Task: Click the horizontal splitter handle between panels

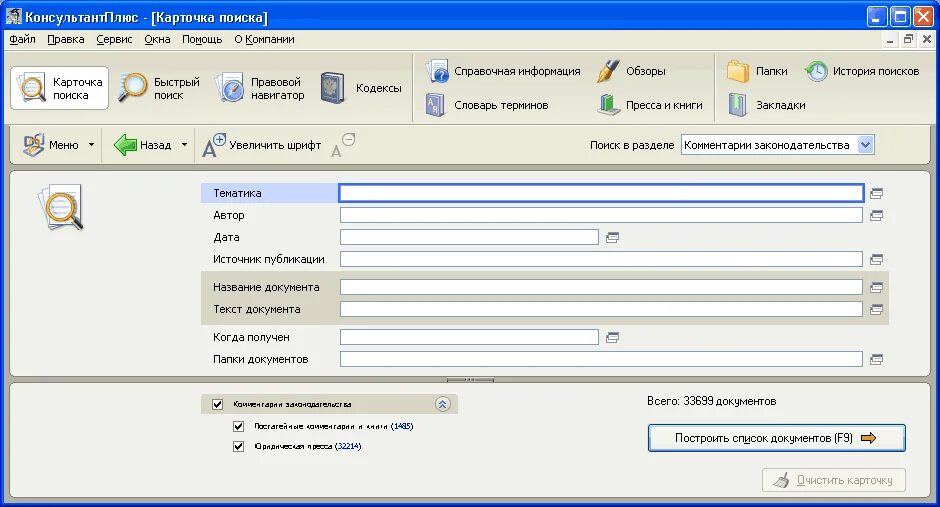Action: [x=471, y=379]
